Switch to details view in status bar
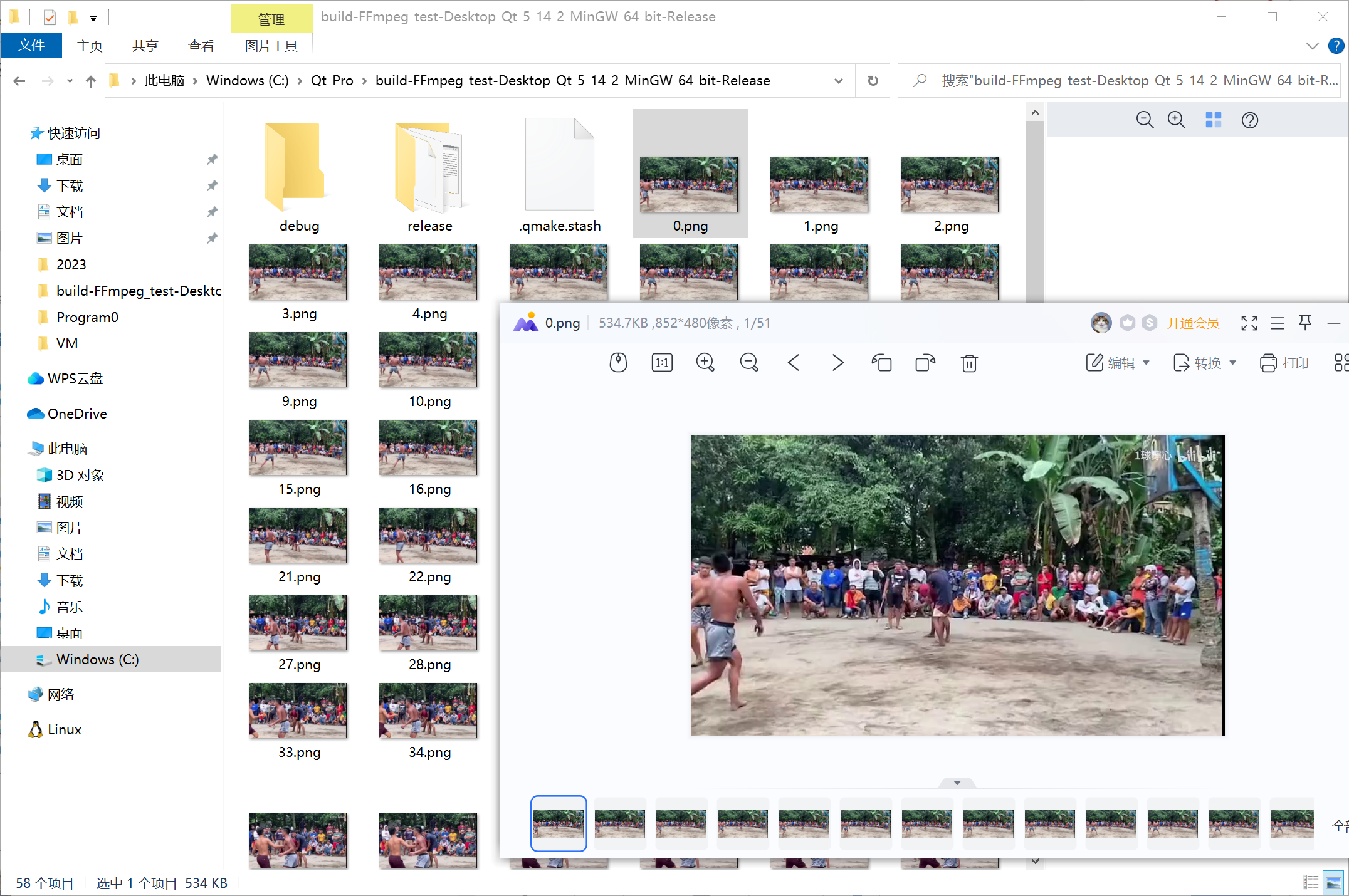The width and height of the screenshot is (1349, 896). click(x=1311, y=883)
